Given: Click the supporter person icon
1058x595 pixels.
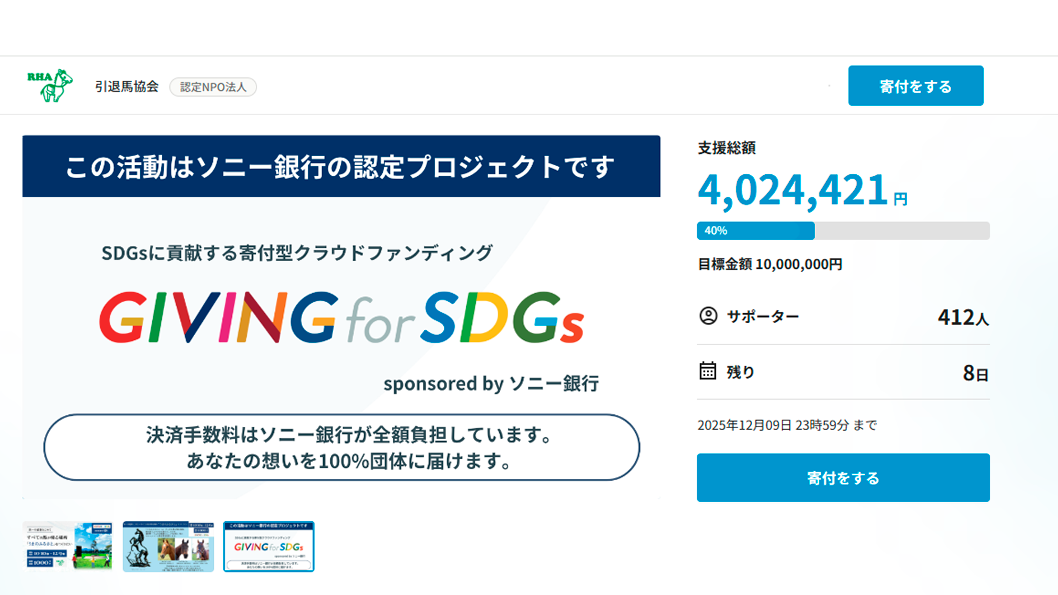Looking at the screenshot, I should (708, 316).
